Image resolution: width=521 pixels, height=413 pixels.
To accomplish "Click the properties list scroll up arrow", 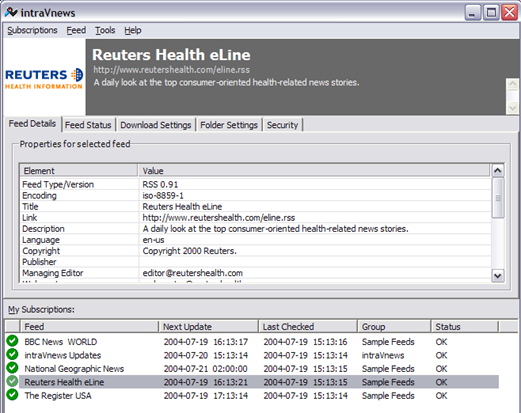I will coord(498,170).
